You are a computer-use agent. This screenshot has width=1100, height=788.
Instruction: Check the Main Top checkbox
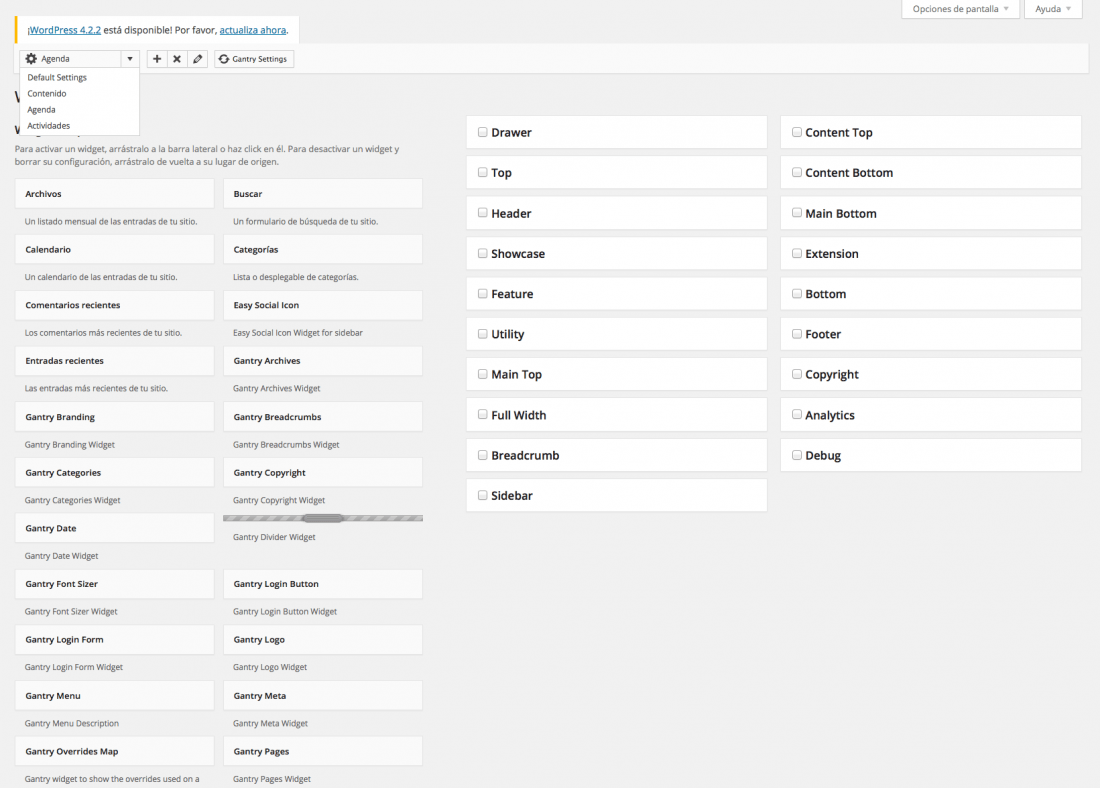[x=483, y=374]
